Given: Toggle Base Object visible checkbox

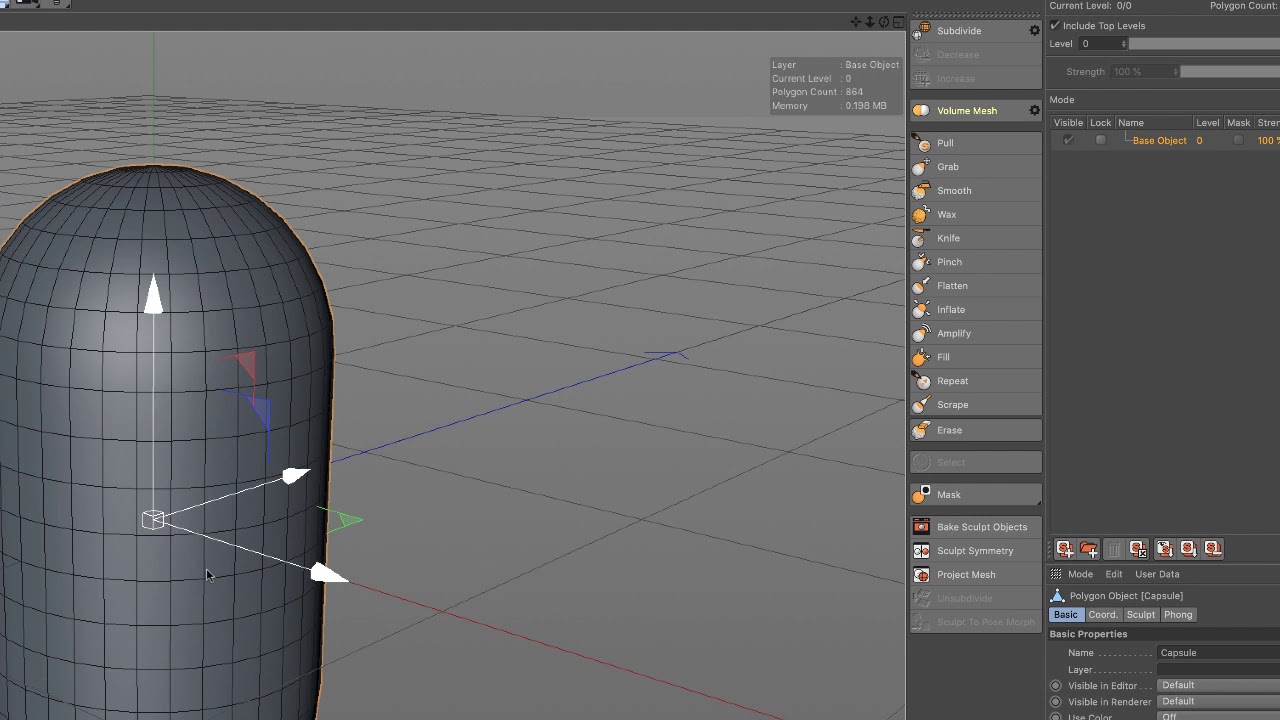Looking at the screenshot, I should 1068,140.
